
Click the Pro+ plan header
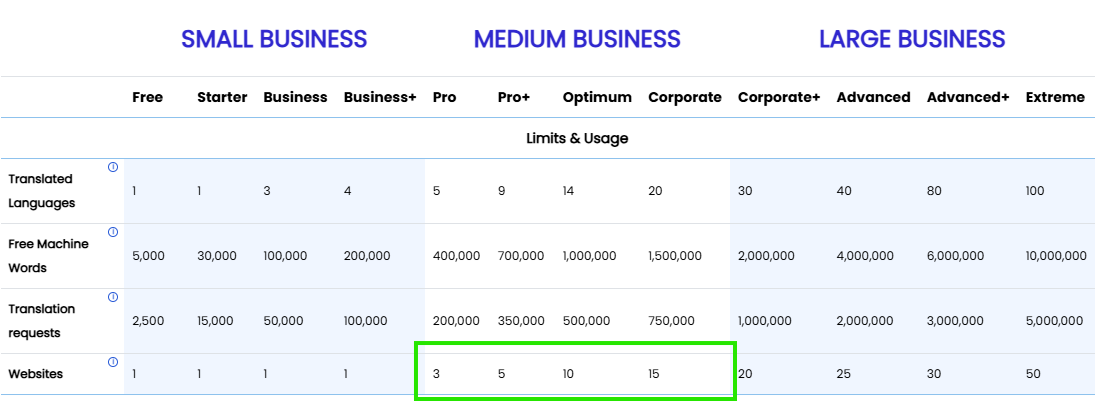(x=514, y=98)
